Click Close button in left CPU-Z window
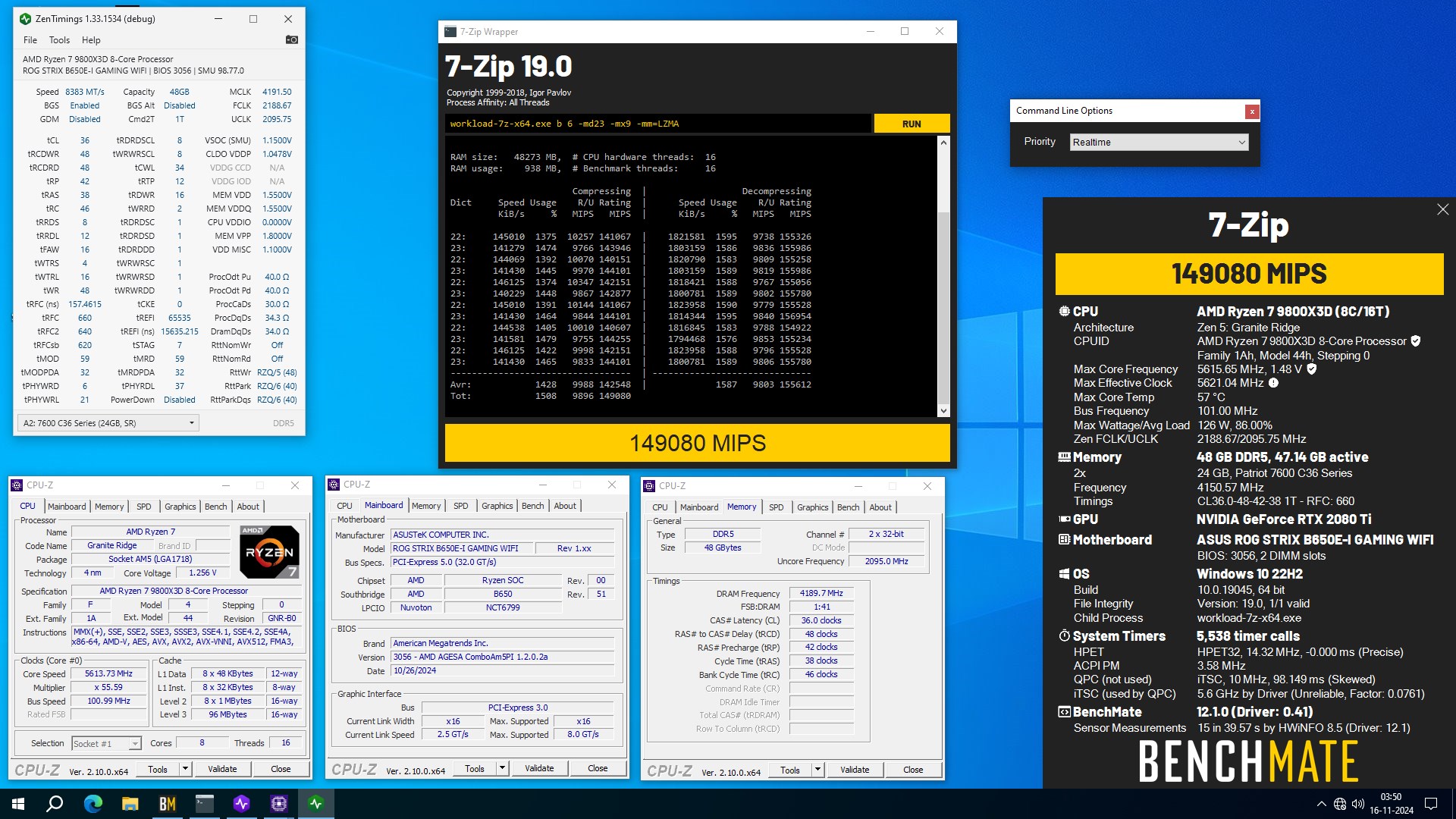 coord(281,769)
